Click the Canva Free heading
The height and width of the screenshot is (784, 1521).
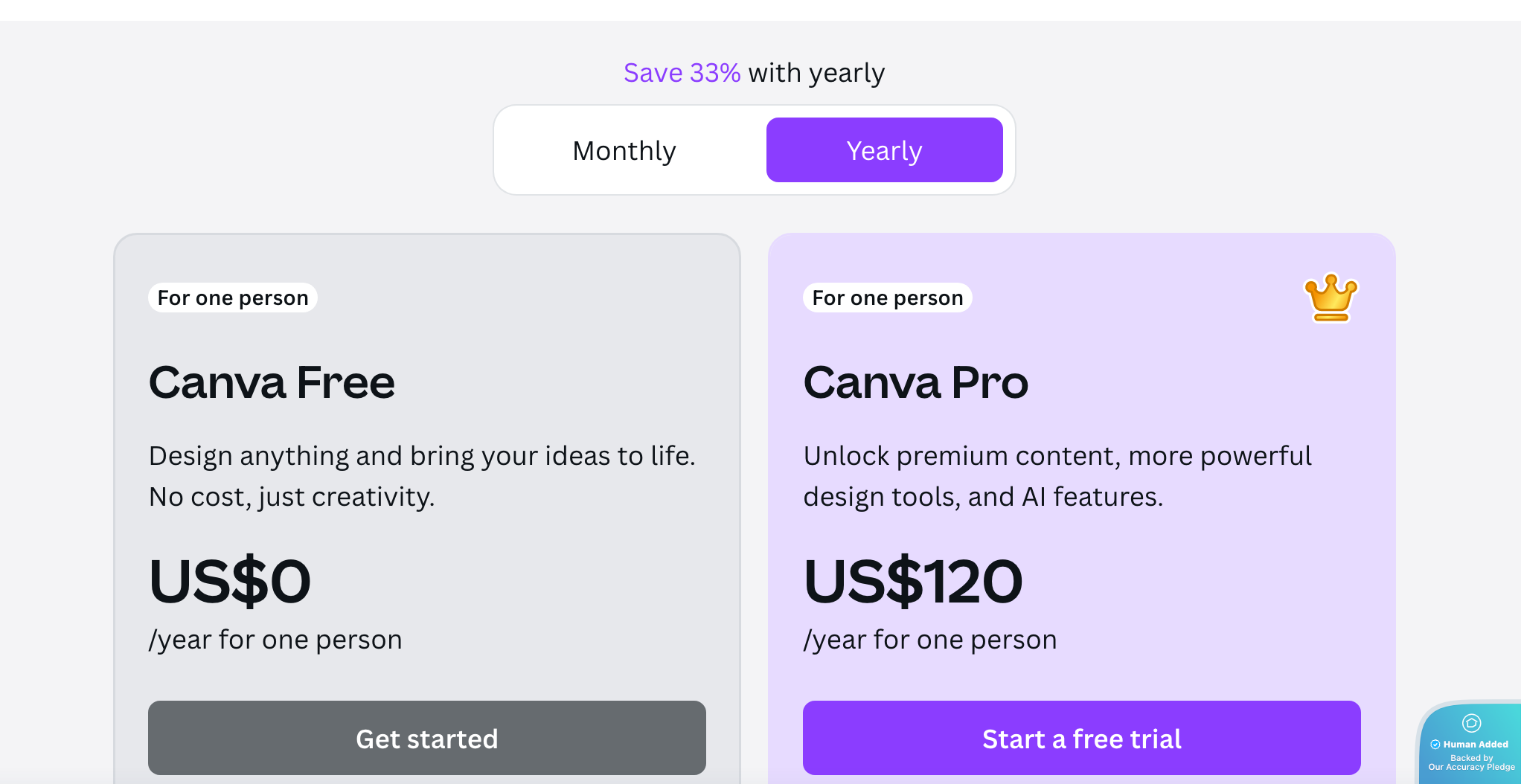coord(272,382)
